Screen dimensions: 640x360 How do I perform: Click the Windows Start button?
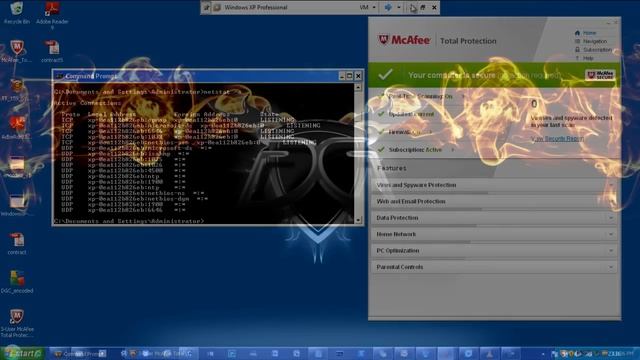click(x=22, y=353)
